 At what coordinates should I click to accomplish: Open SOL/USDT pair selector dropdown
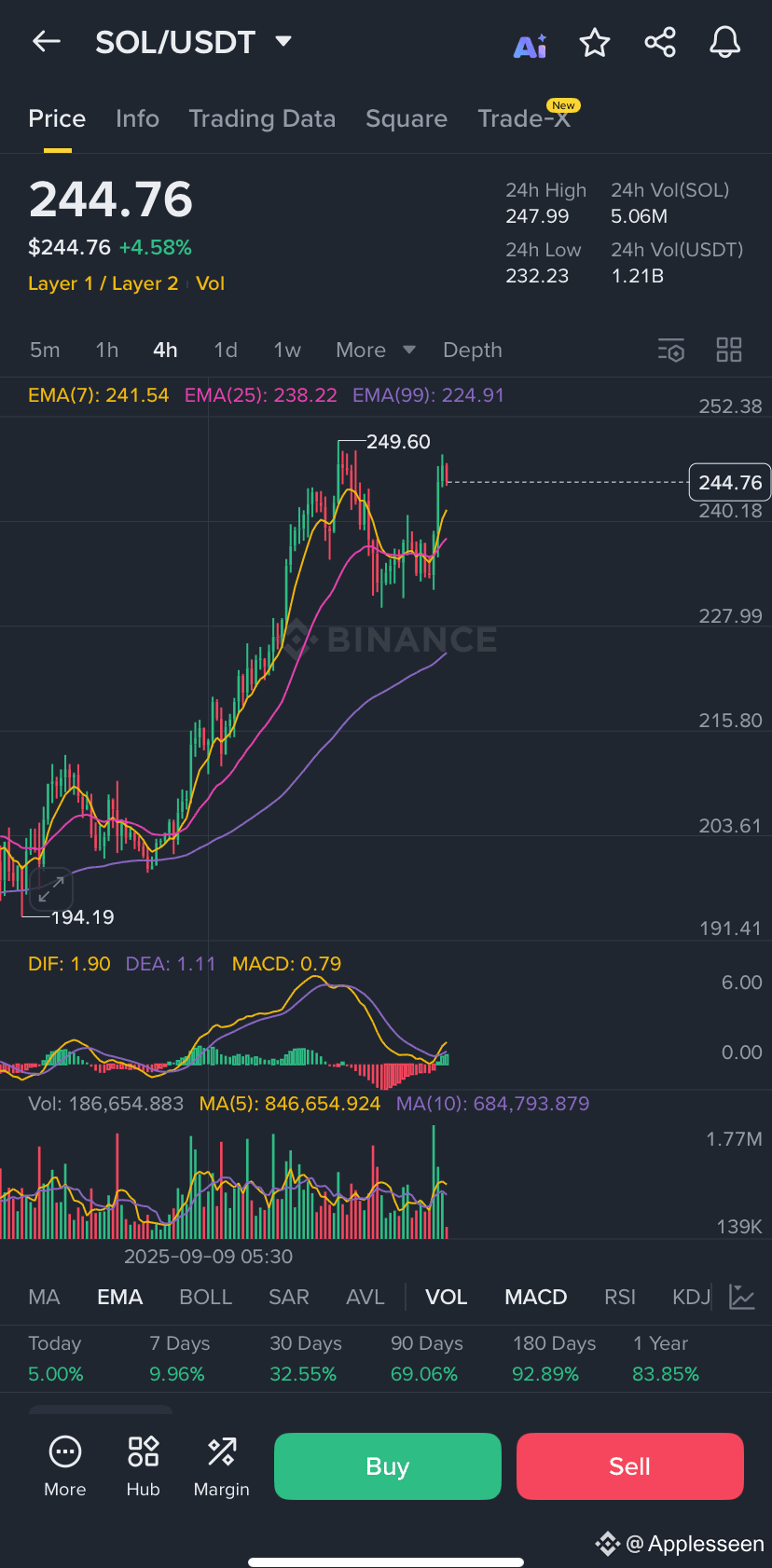tap(194, 42)
